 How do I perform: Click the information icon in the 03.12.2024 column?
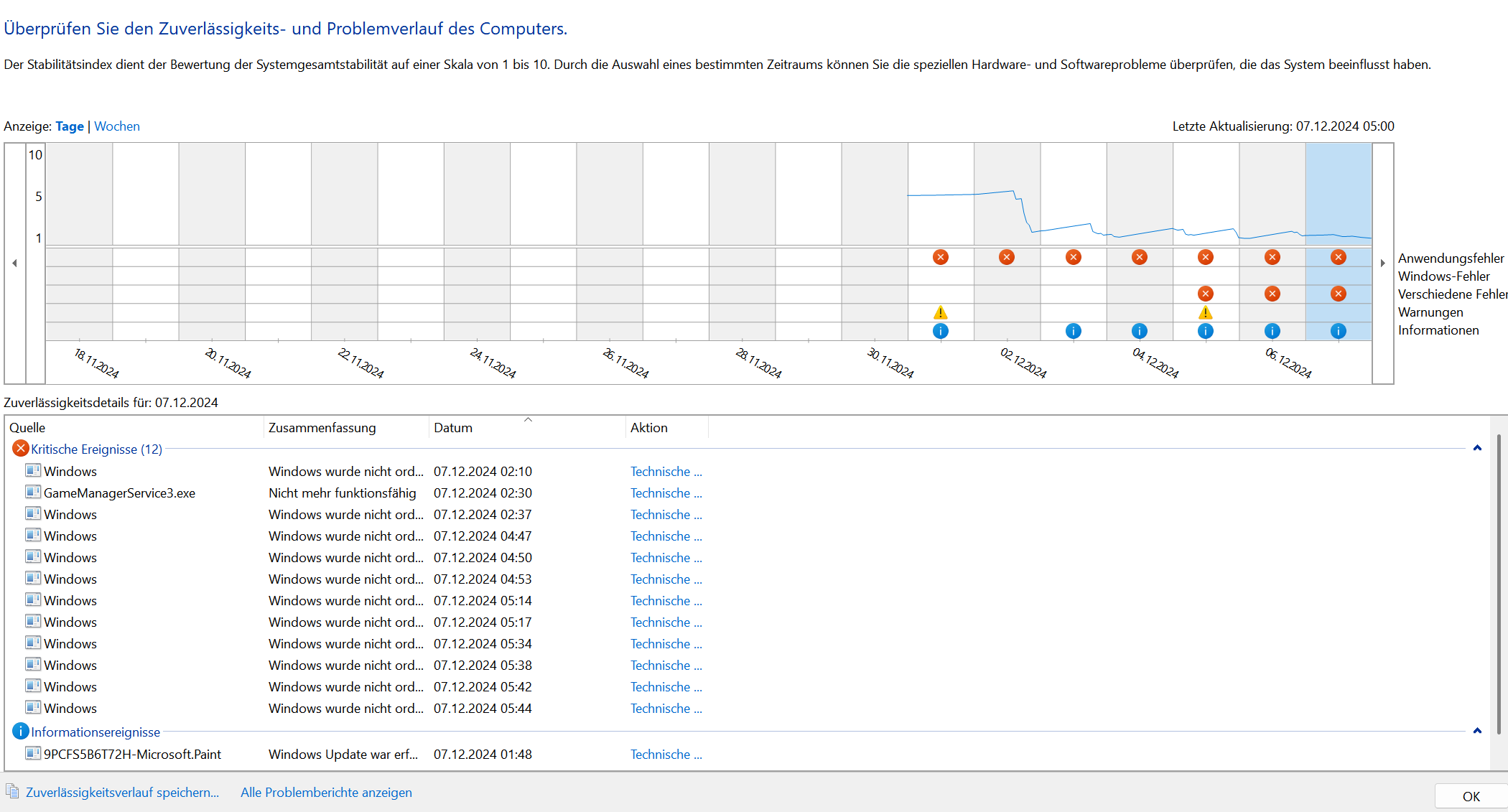pyautogui.click(x=1073, y=331)
